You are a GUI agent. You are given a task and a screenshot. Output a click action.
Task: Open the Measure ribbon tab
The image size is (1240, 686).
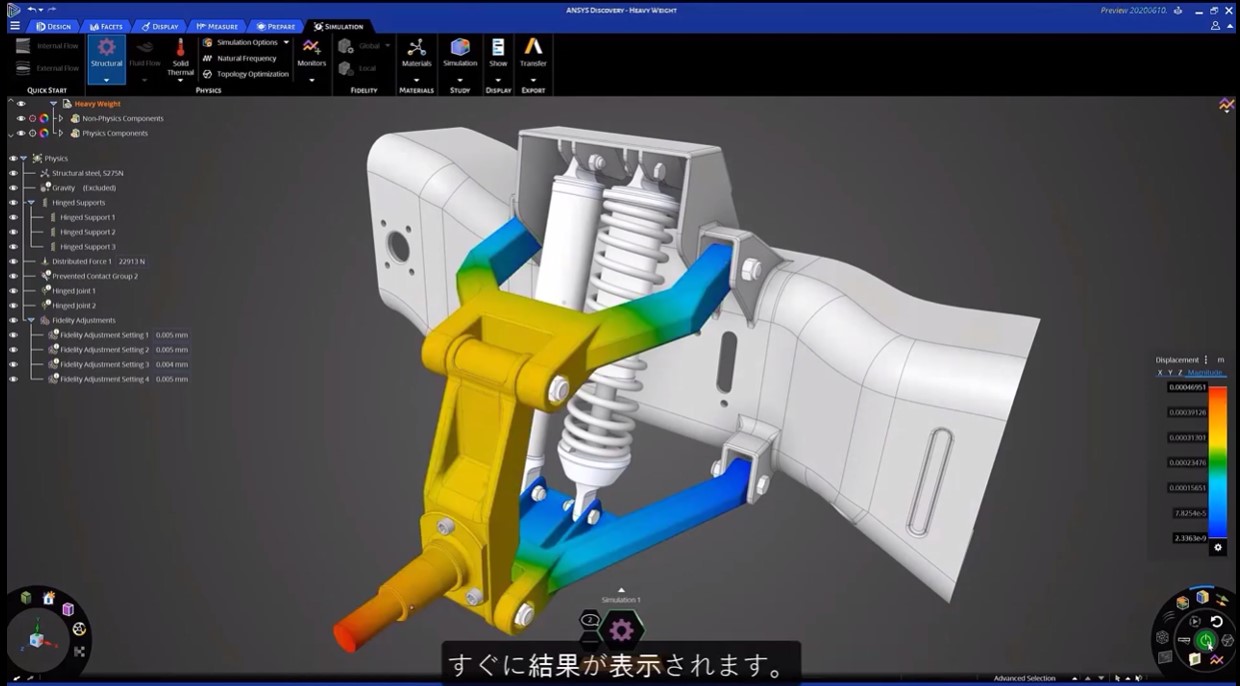click(216, 26)
